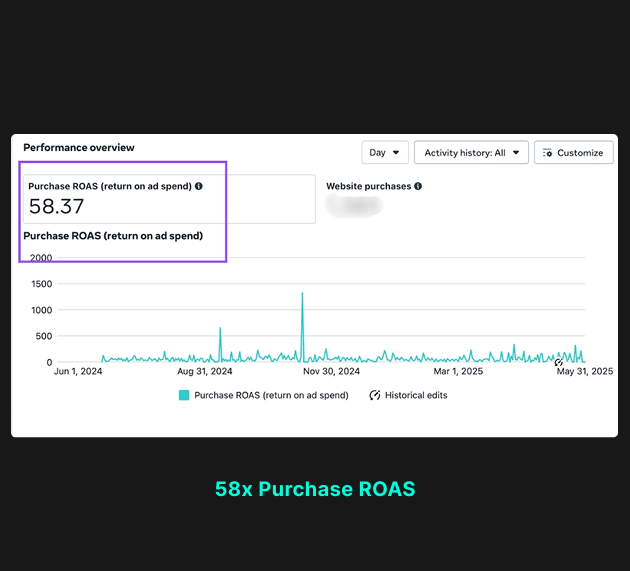Screen dimensions: 630x571
Task: Click the teal Purchase ROAS legend swatch
Action: (184, 395)
